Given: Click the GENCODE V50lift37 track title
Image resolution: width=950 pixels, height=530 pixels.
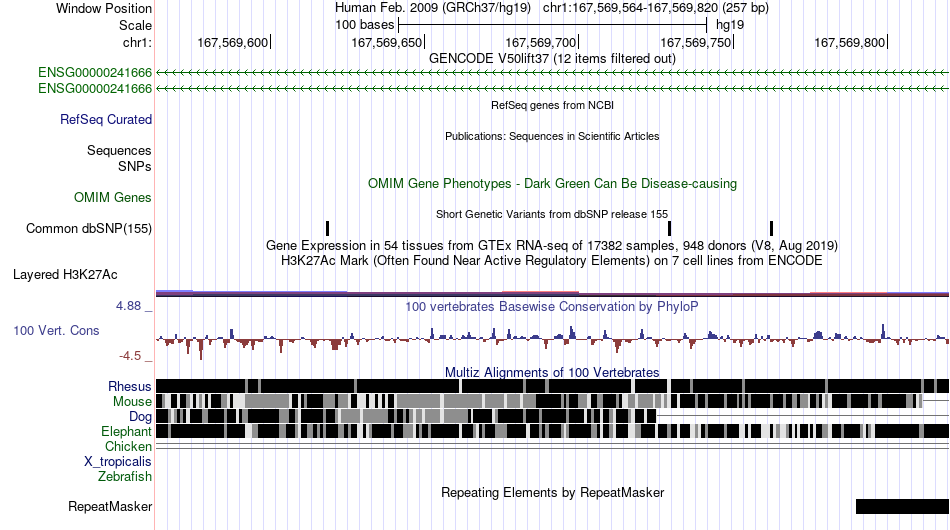Looking at the screenshot, I should pyautogui.click(x=552, y=58).
